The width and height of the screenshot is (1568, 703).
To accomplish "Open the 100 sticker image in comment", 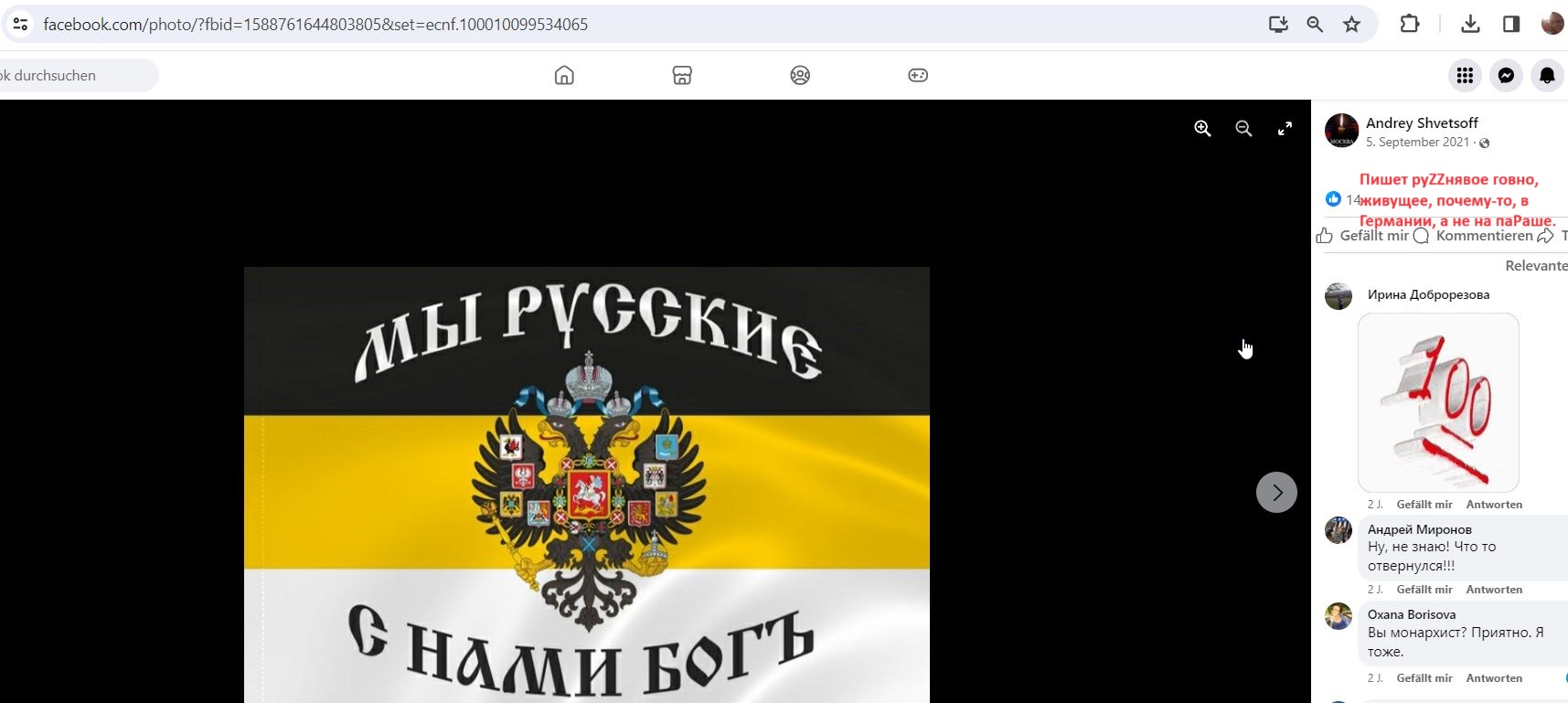I will coord(1438,402).
